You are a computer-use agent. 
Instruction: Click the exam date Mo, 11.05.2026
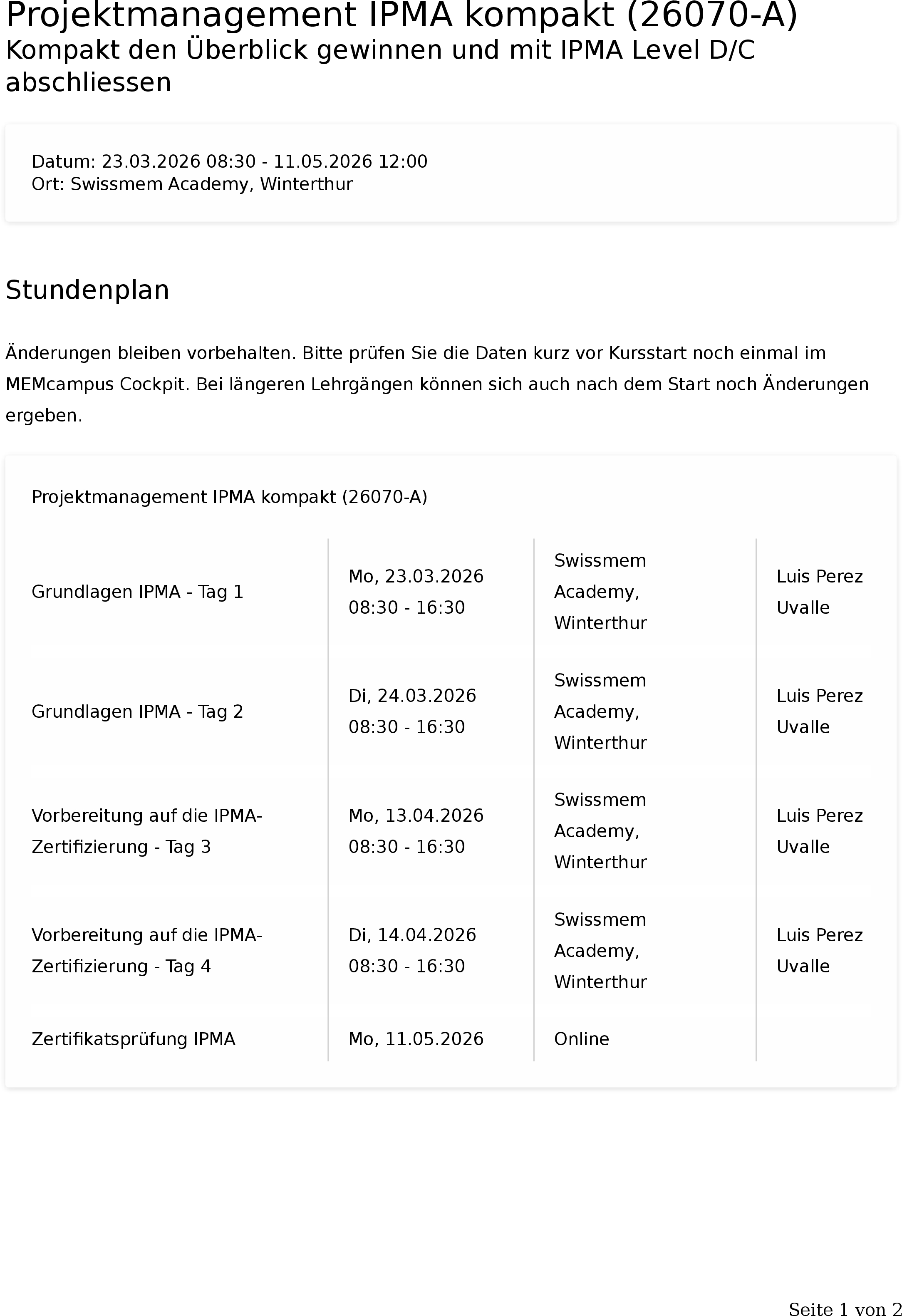416,1039
